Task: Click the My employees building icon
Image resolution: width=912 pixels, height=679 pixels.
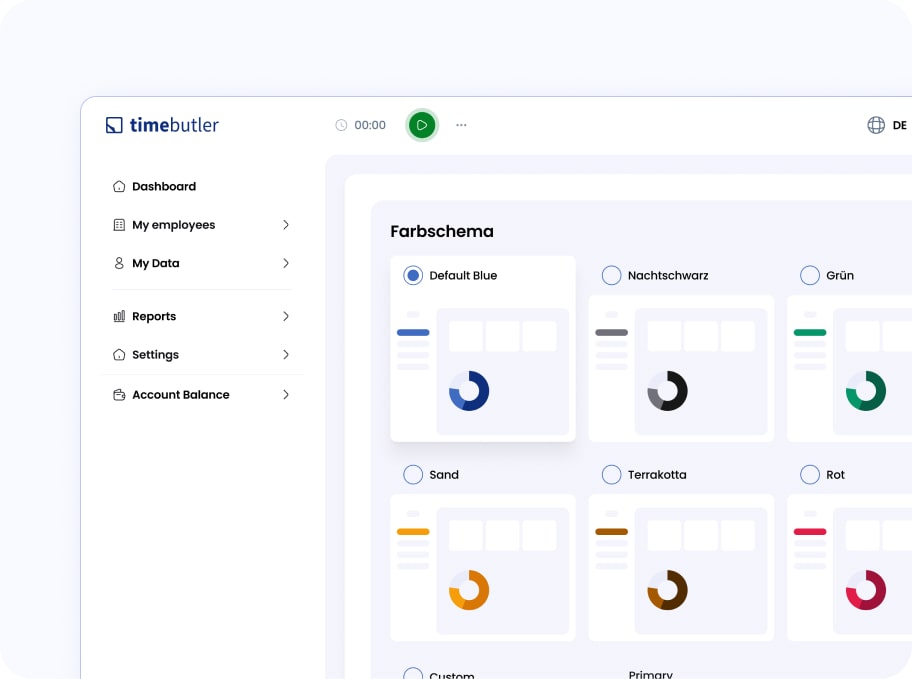Action: (x=119, y=225)
